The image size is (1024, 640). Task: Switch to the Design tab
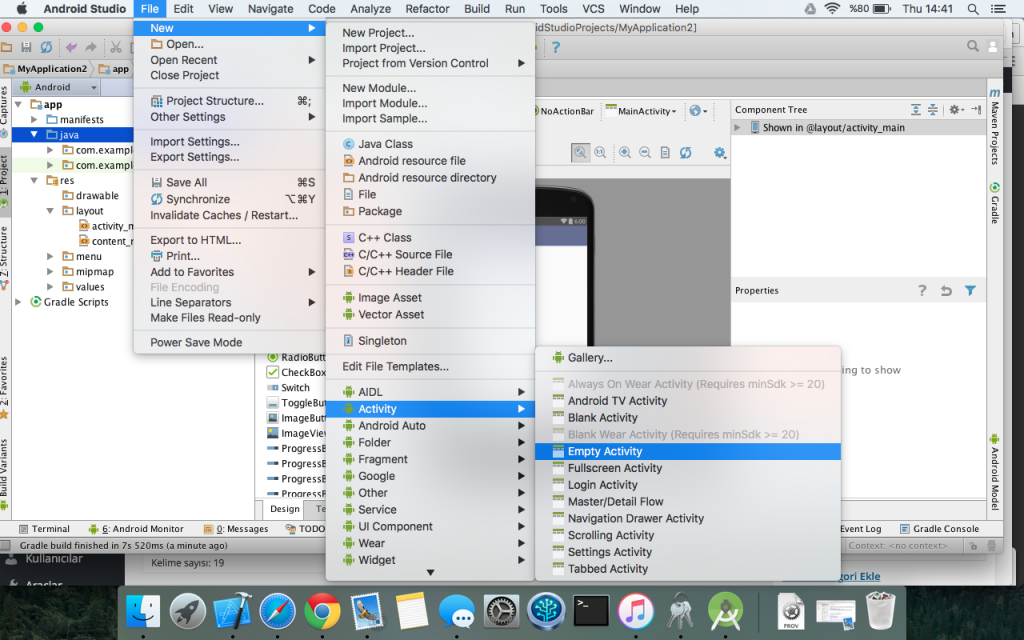tap(285, 509)
